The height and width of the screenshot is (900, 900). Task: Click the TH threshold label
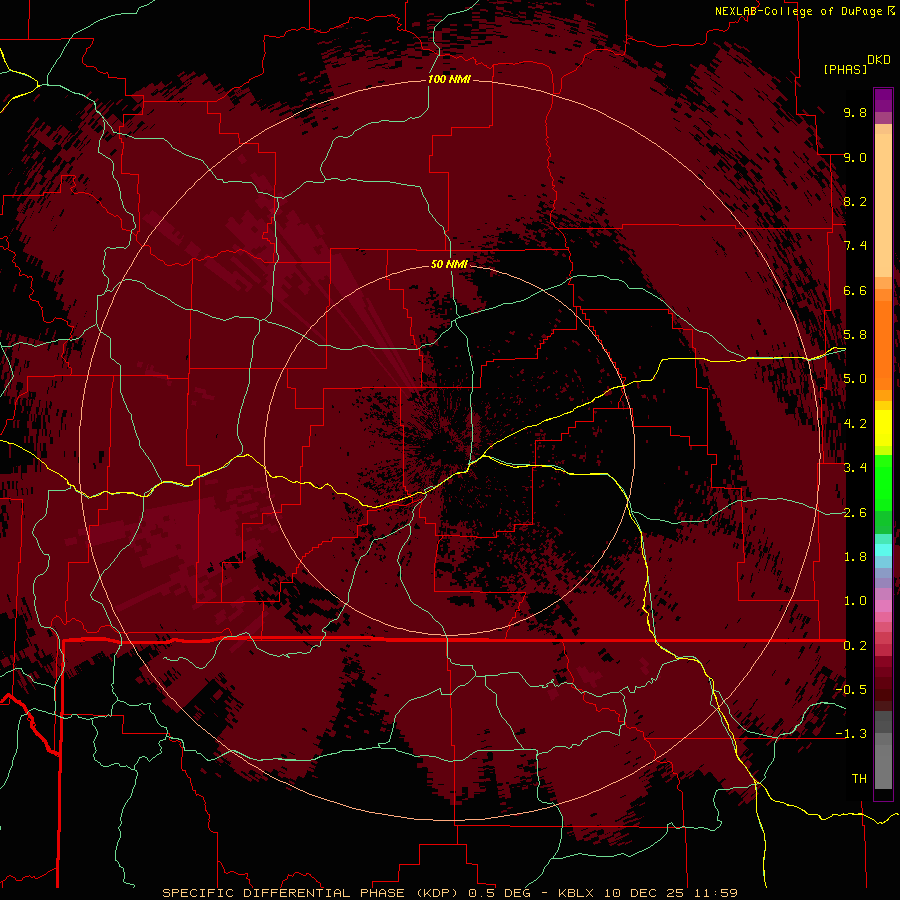pyautogui.click(x=859, y=779)
